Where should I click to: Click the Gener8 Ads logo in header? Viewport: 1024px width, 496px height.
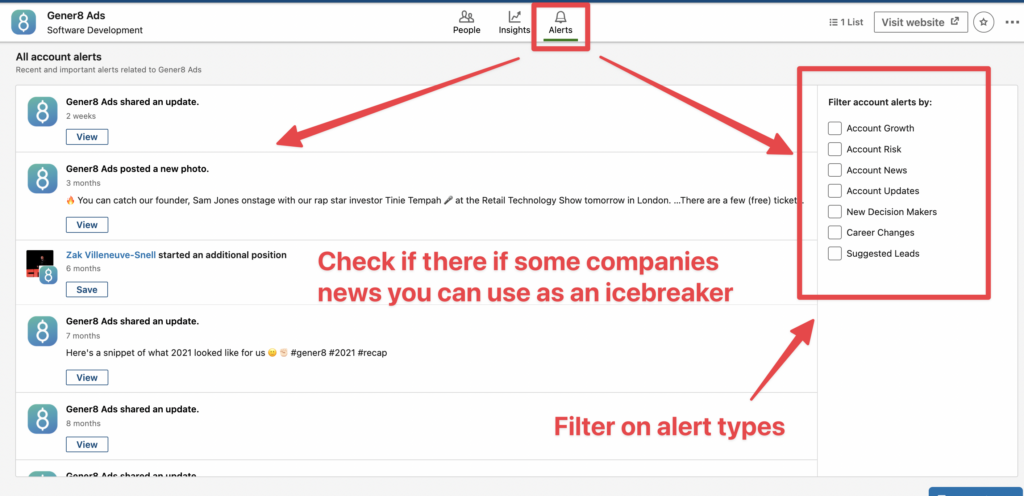pyautogui.click(x=24, y=22)
